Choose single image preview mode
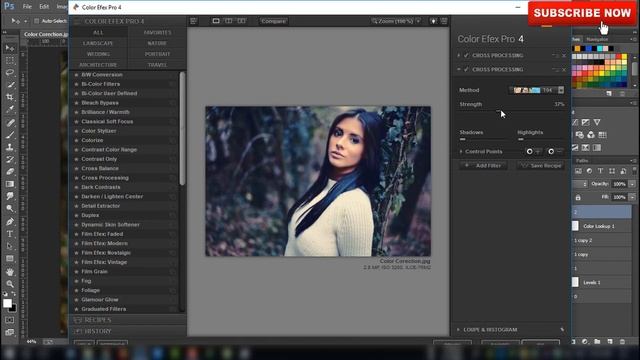 (216, 21)
